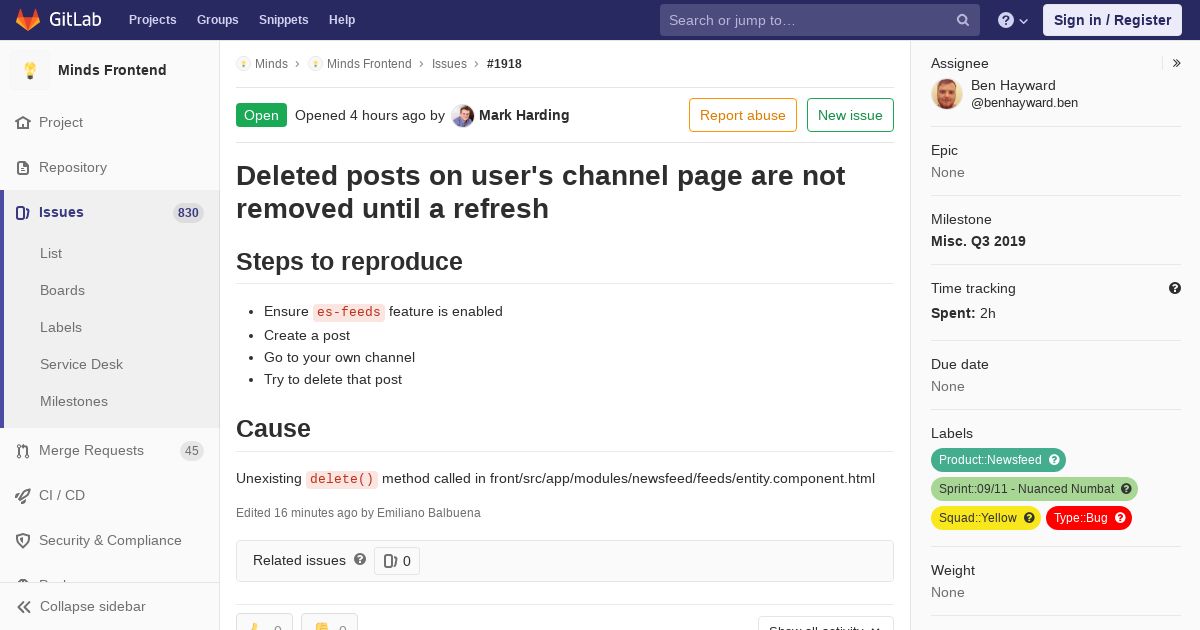
Task: Click Minds breadcrumb link
Action: tap(271, 64)
